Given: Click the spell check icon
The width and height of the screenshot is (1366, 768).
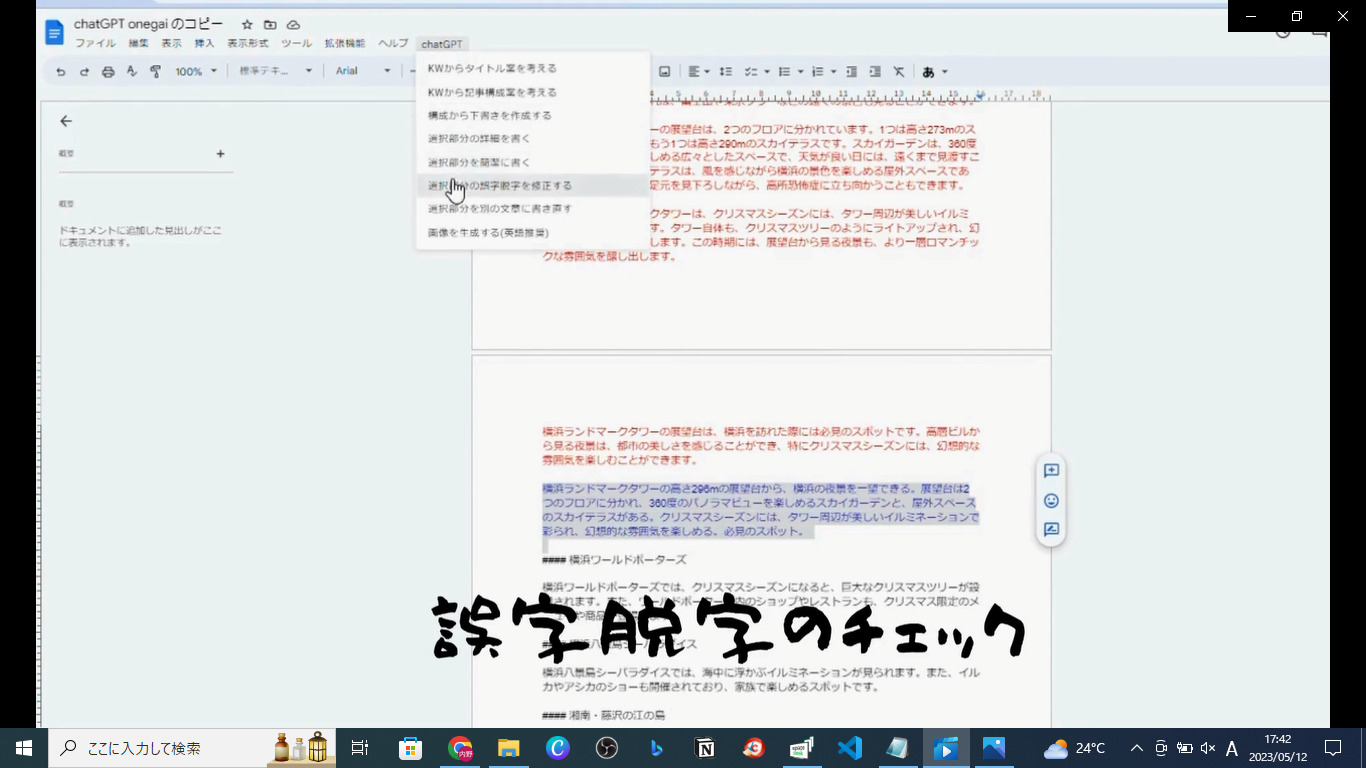Looking at the screenshot, I should [131, 72].
